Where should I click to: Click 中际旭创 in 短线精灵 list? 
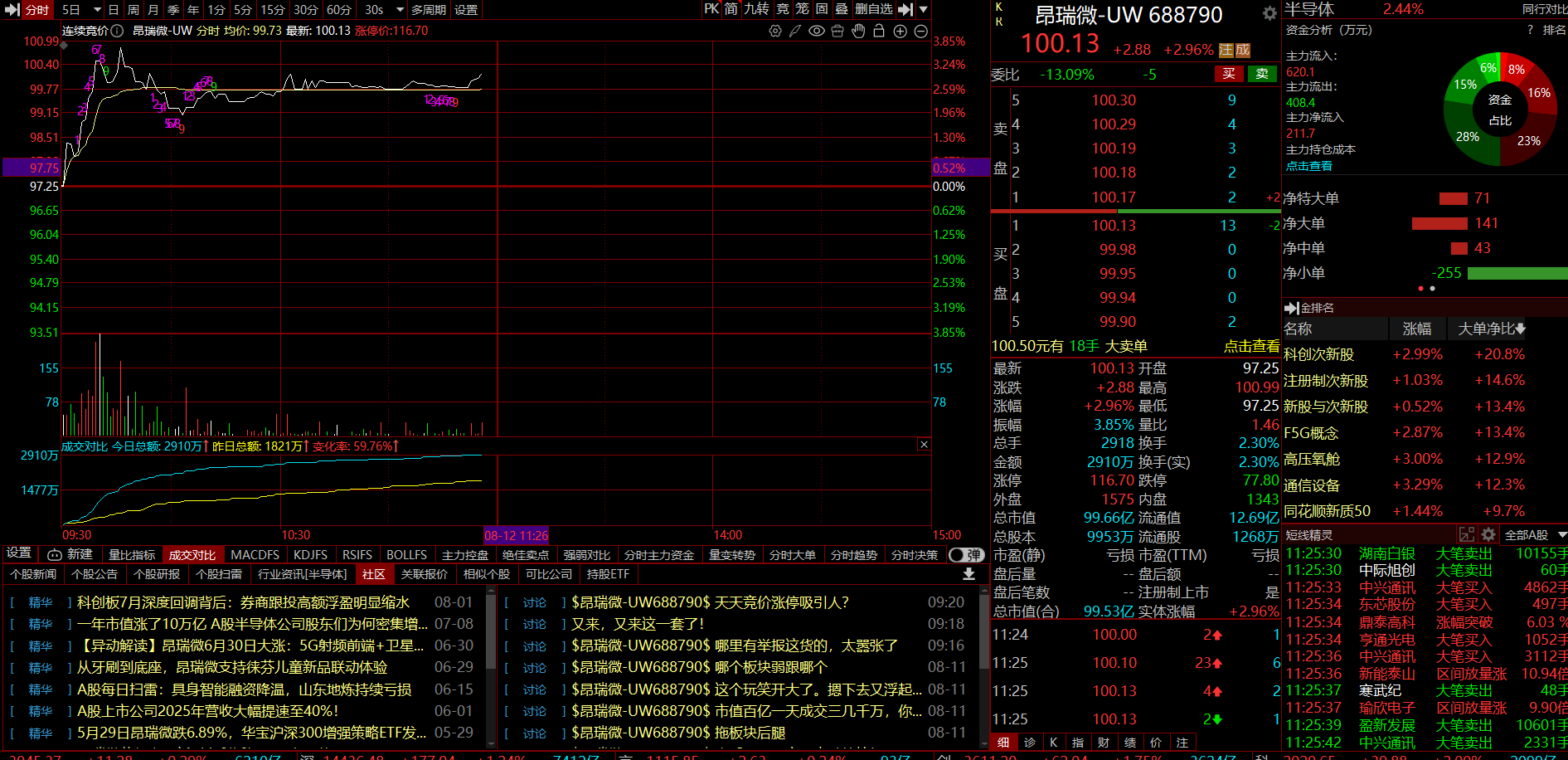[x=1386, y=570]
